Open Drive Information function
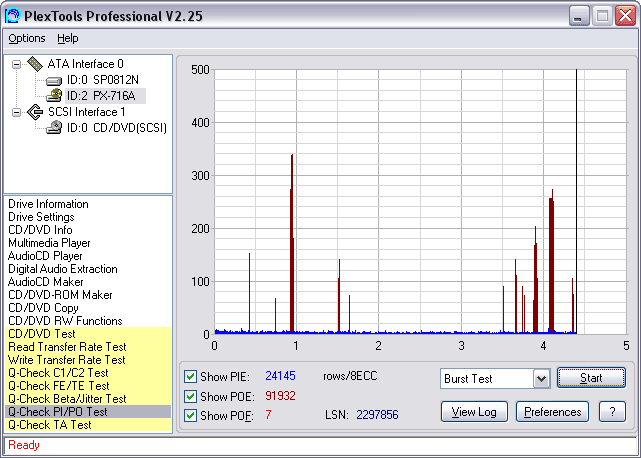Screen dimensions: 641x458 coord(48,204)
